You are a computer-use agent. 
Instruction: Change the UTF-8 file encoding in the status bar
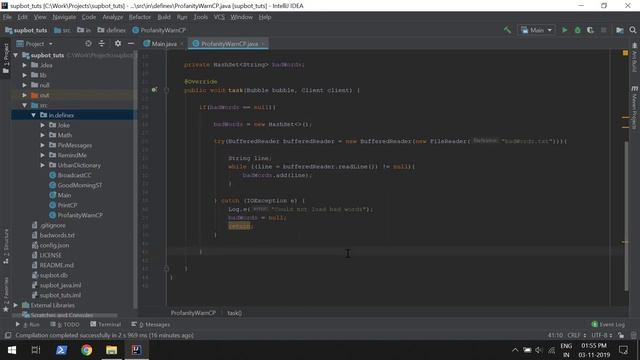(x=602, y=335)
